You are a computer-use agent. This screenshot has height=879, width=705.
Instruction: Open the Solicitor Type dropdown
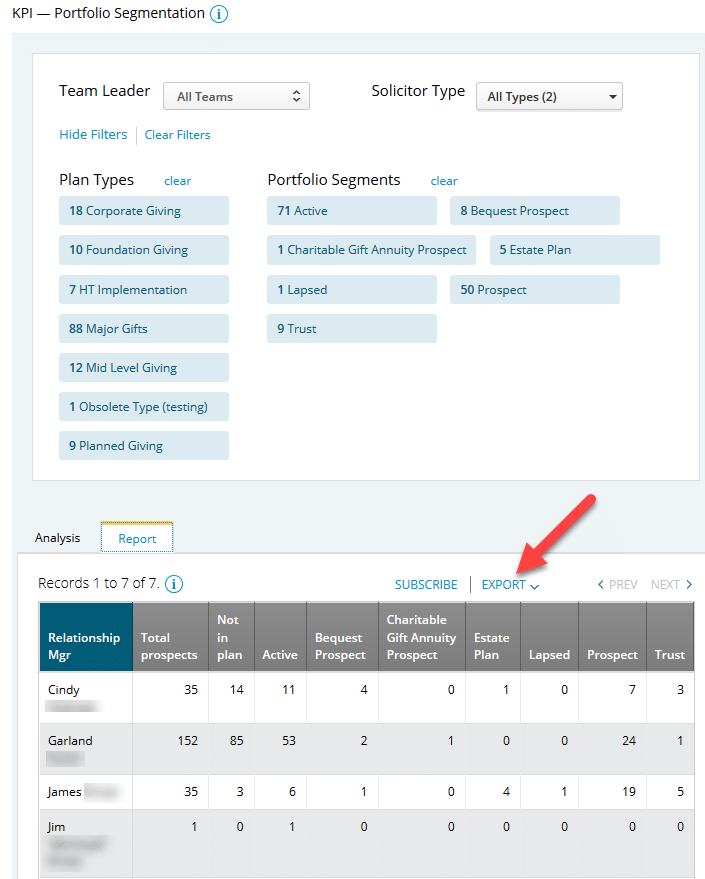(x=549, y=97)
